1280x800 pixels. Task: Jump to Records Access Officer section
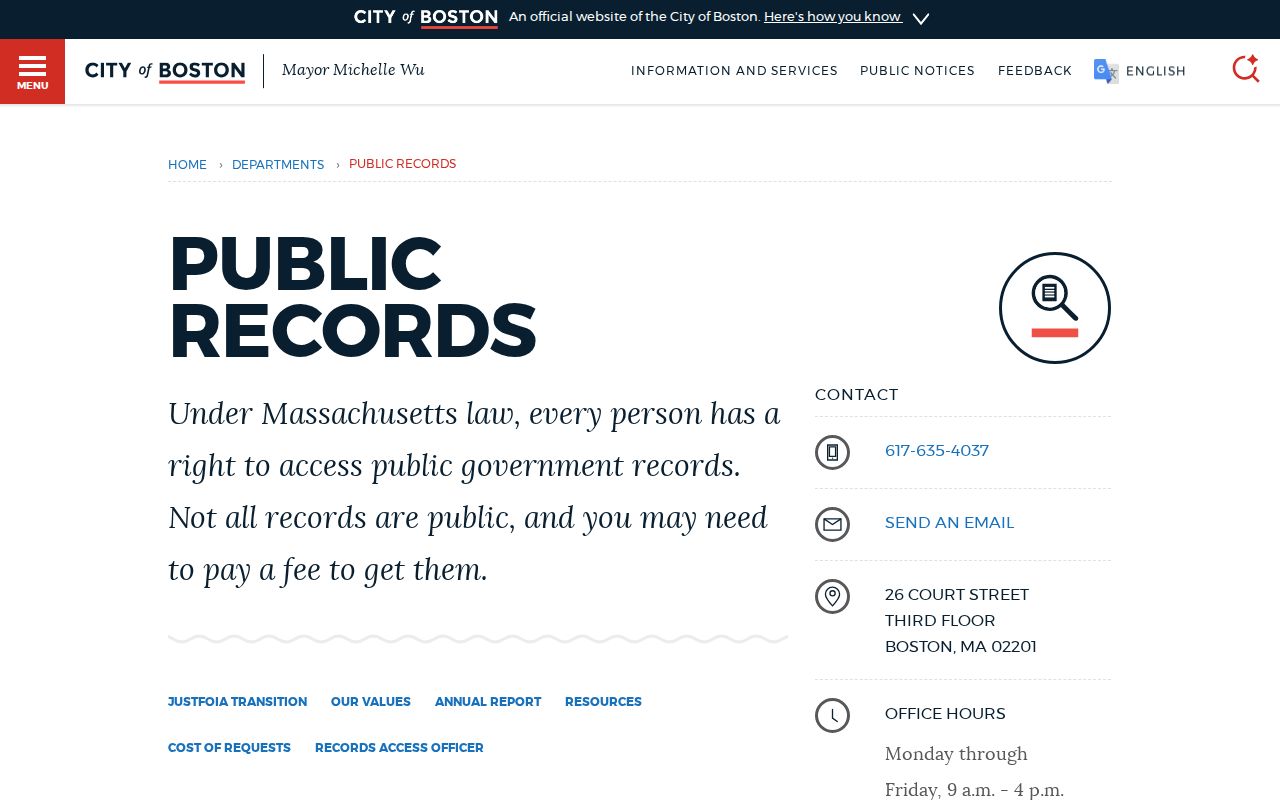pos(399,748)
